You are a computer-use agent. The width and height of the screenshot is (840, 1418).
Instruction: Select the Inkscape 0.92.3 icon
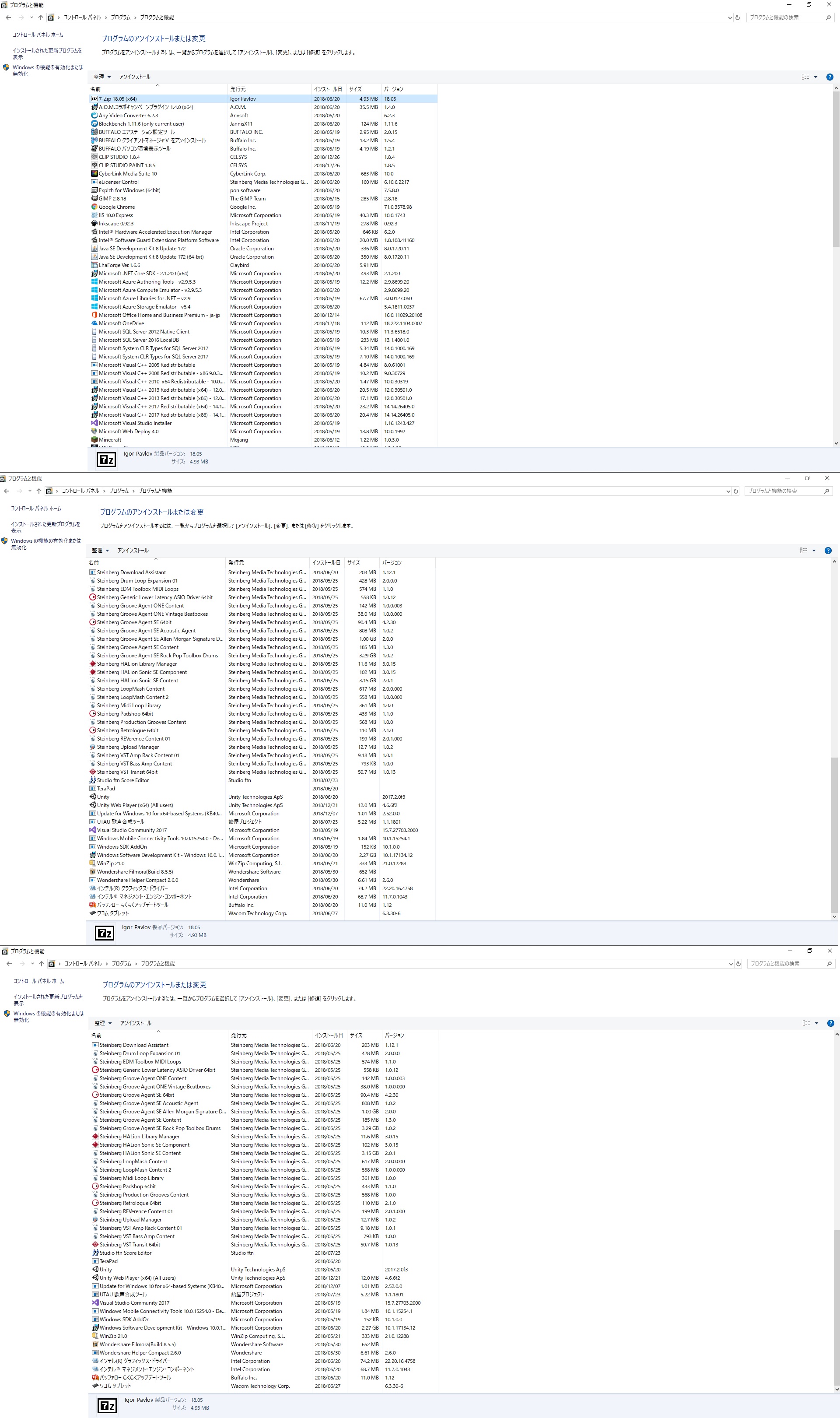[x=94, y=224]
